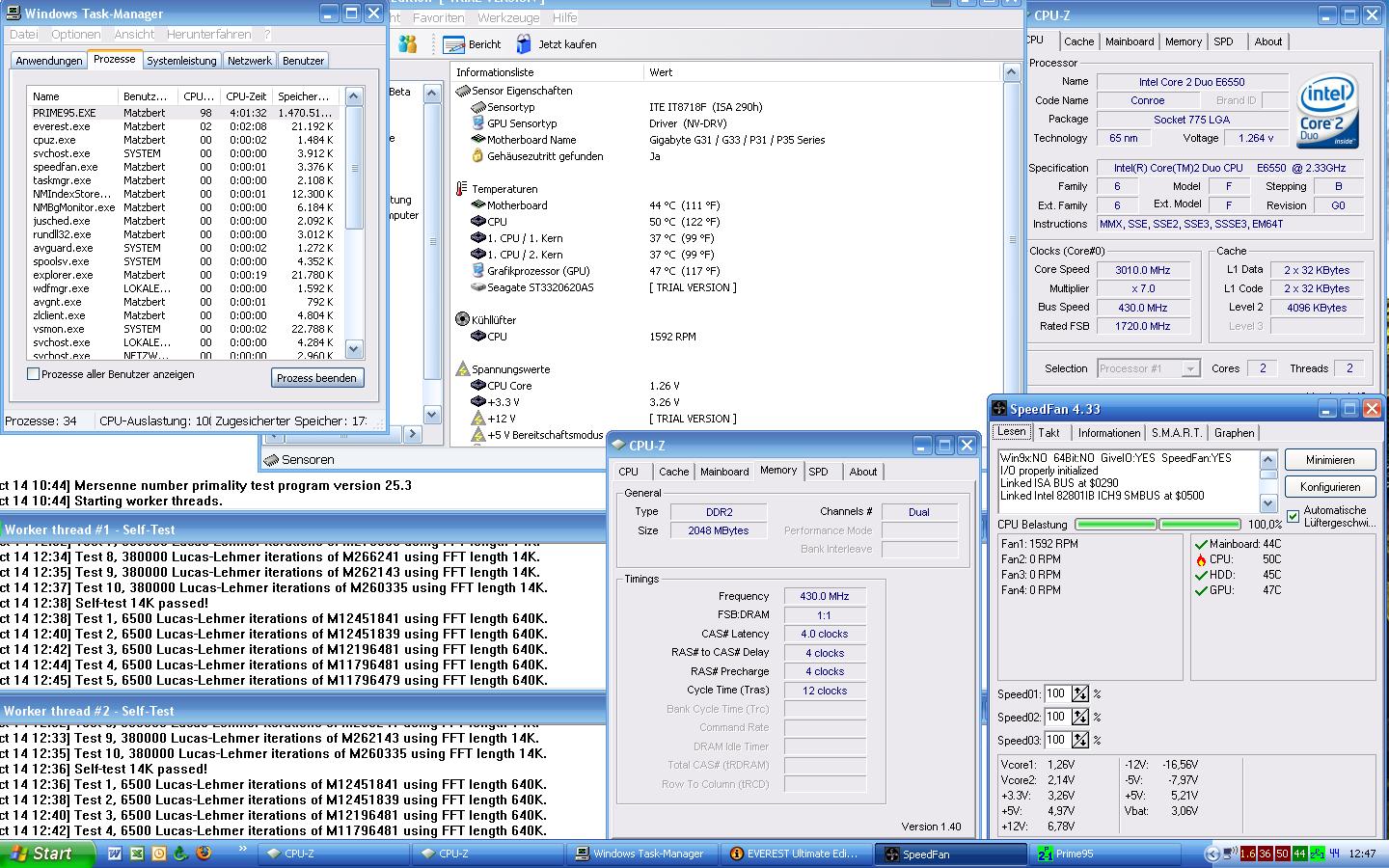Click the red tray icon showing 50
The height and width of the screenshot is (868, 1389).
point(1283,854)
